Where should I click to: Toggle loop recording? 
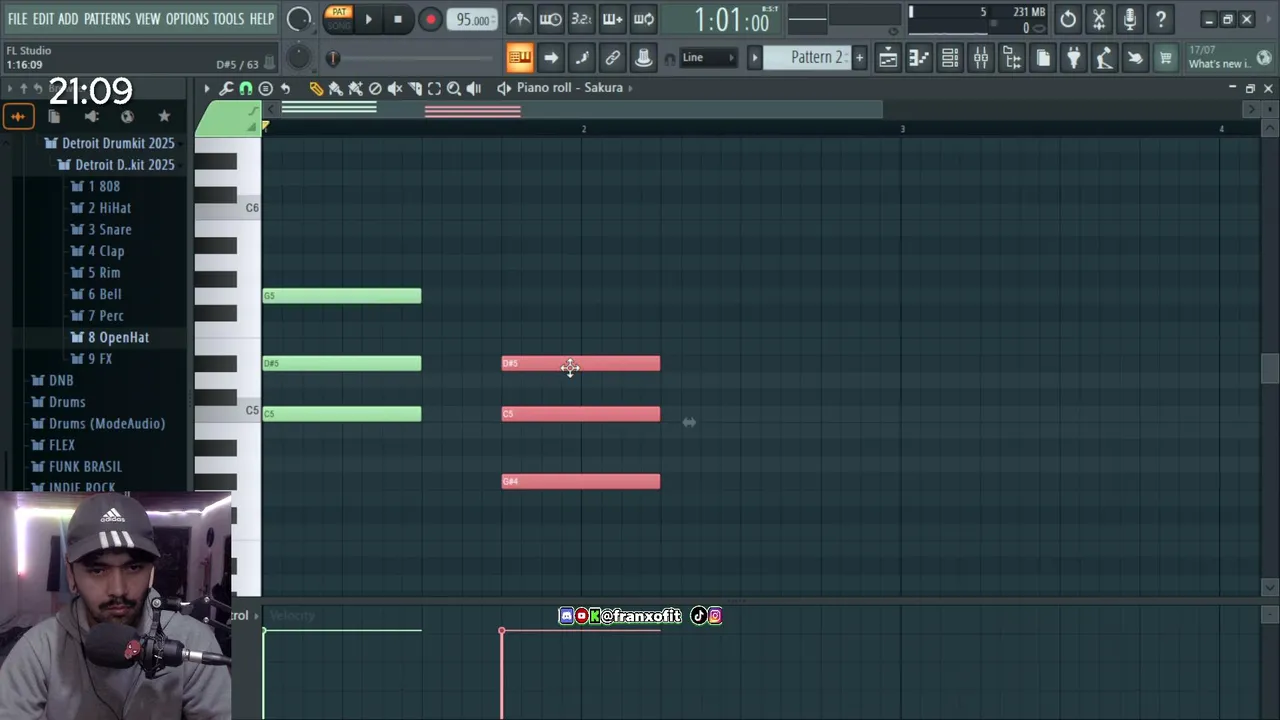(644, 19)
